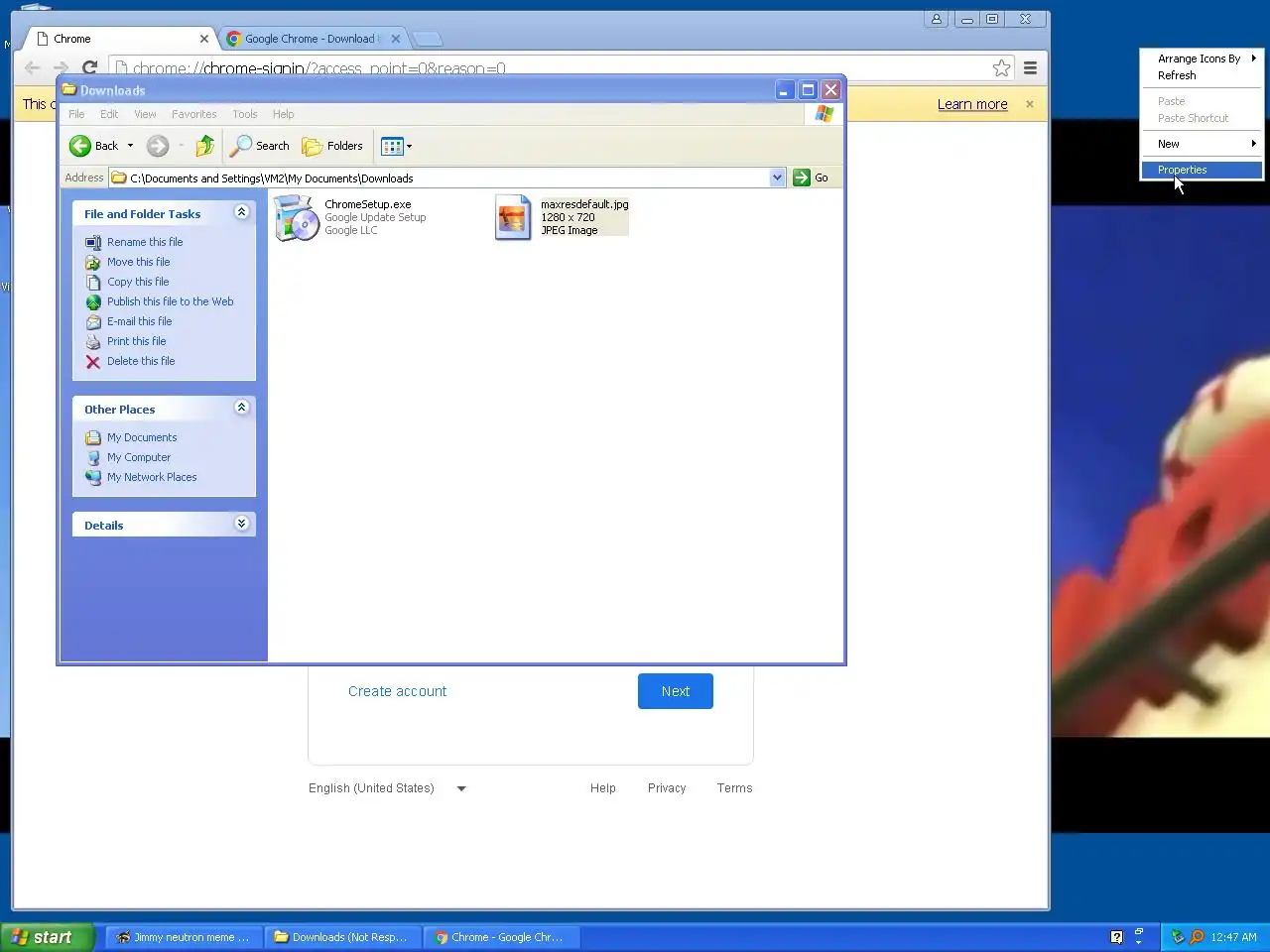This screenshot has height=952, width=1270.
Task: Click the taskbar help question mark icon
Action: (1116, 937)
